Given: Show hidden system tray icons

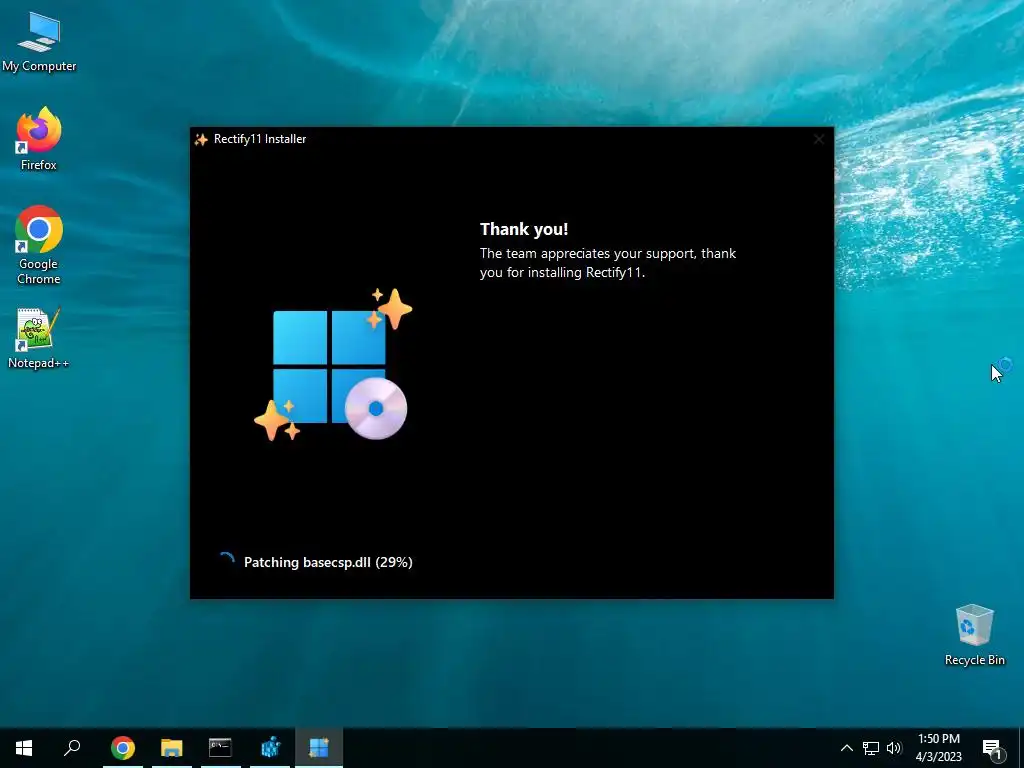Looking at the screenshot, I should (846, 748).
